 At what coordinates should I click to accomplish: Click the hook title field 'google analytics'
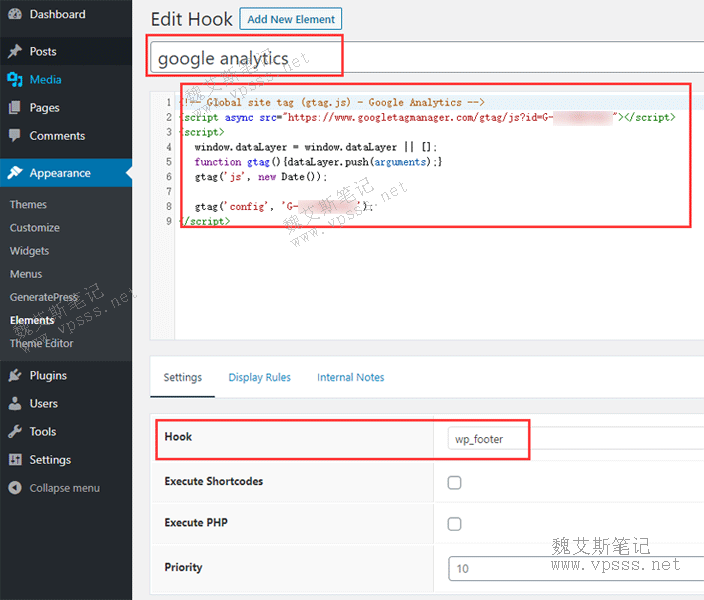(x=427, y=57)
